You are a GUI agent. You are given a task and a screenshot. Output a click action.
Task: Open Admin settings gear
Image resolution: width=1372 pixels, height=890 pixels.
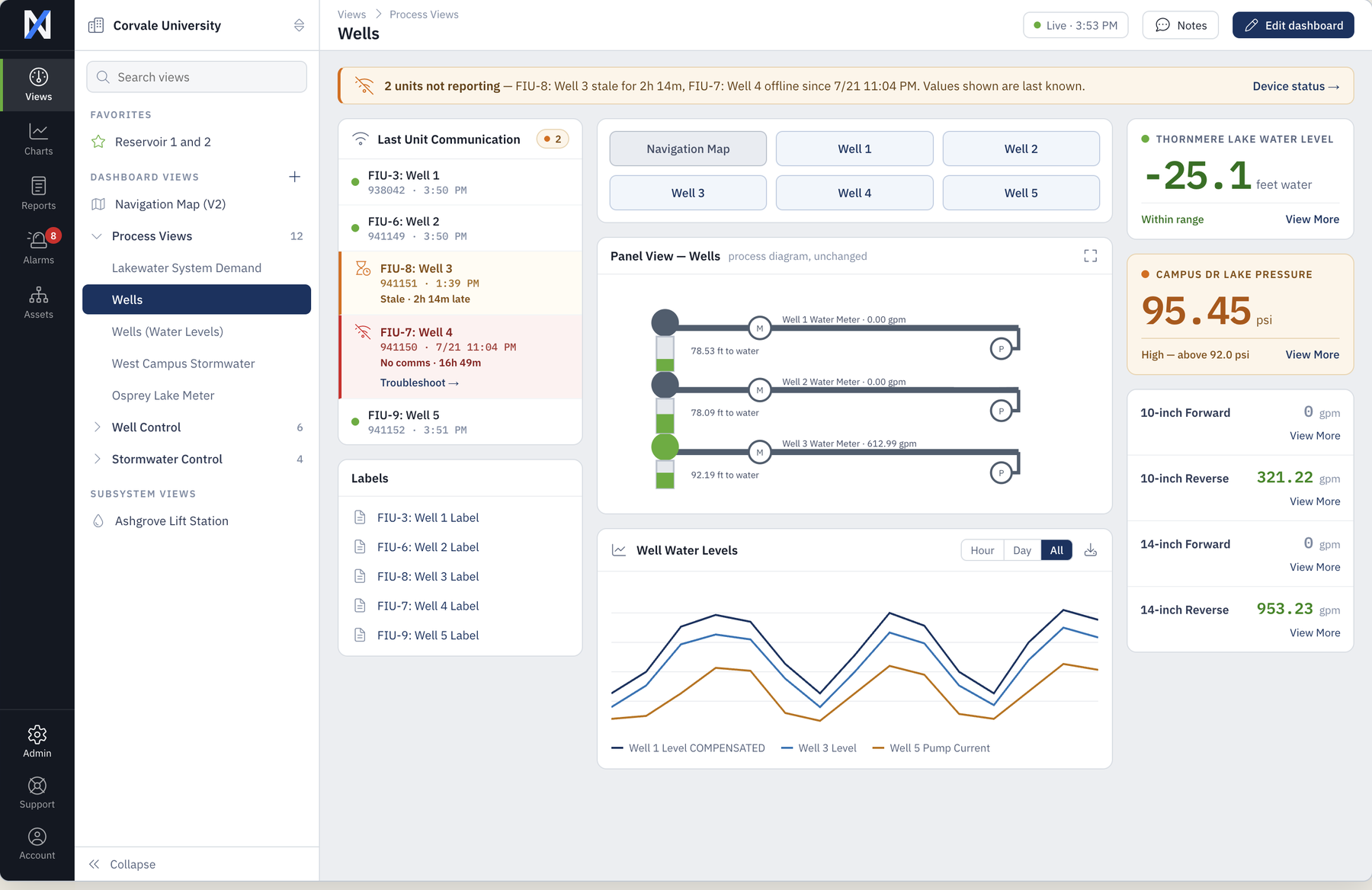tap(37, 741)
